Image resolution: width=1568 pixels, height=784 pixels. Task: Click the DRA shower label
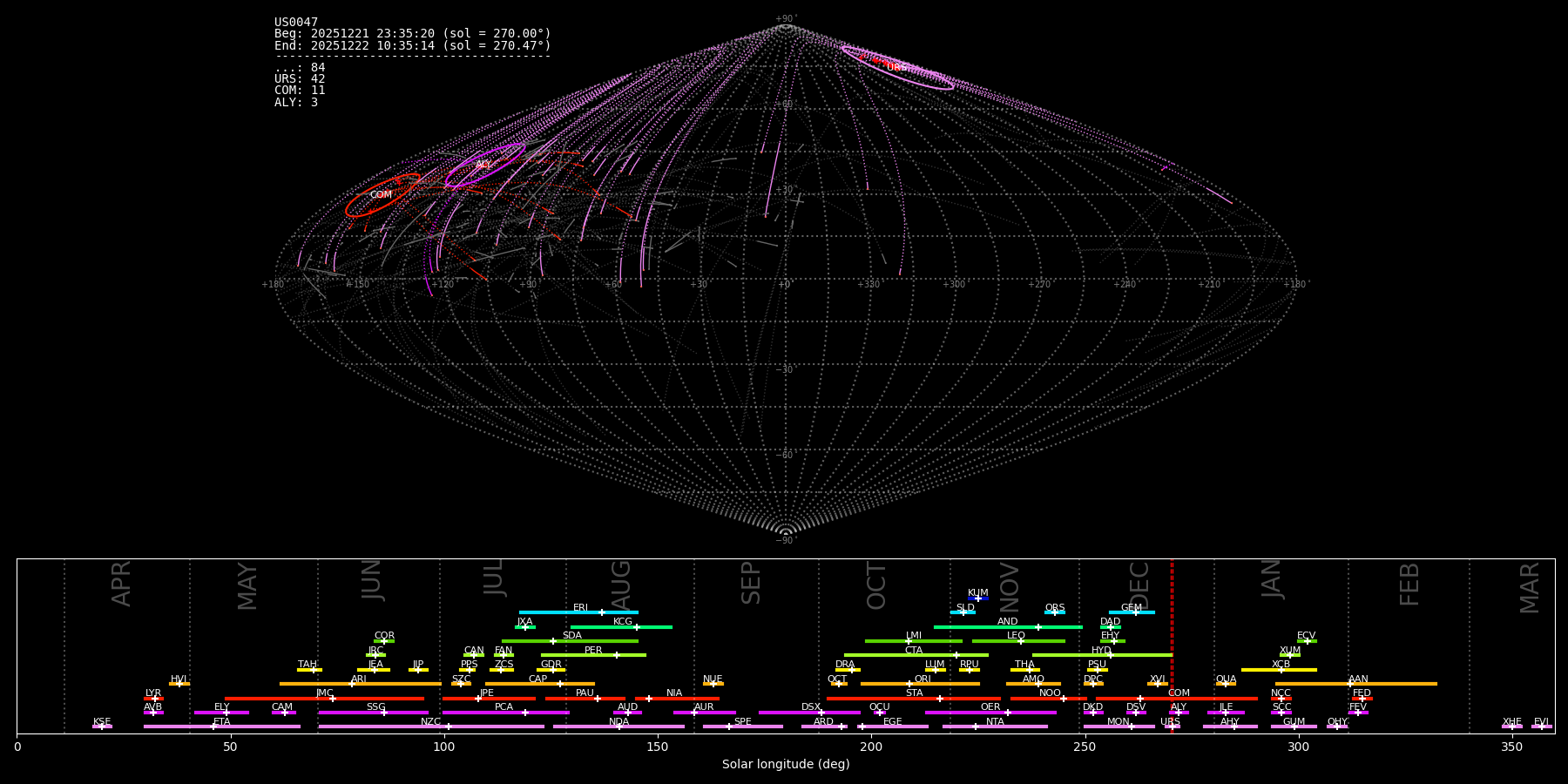pos(845,665)
